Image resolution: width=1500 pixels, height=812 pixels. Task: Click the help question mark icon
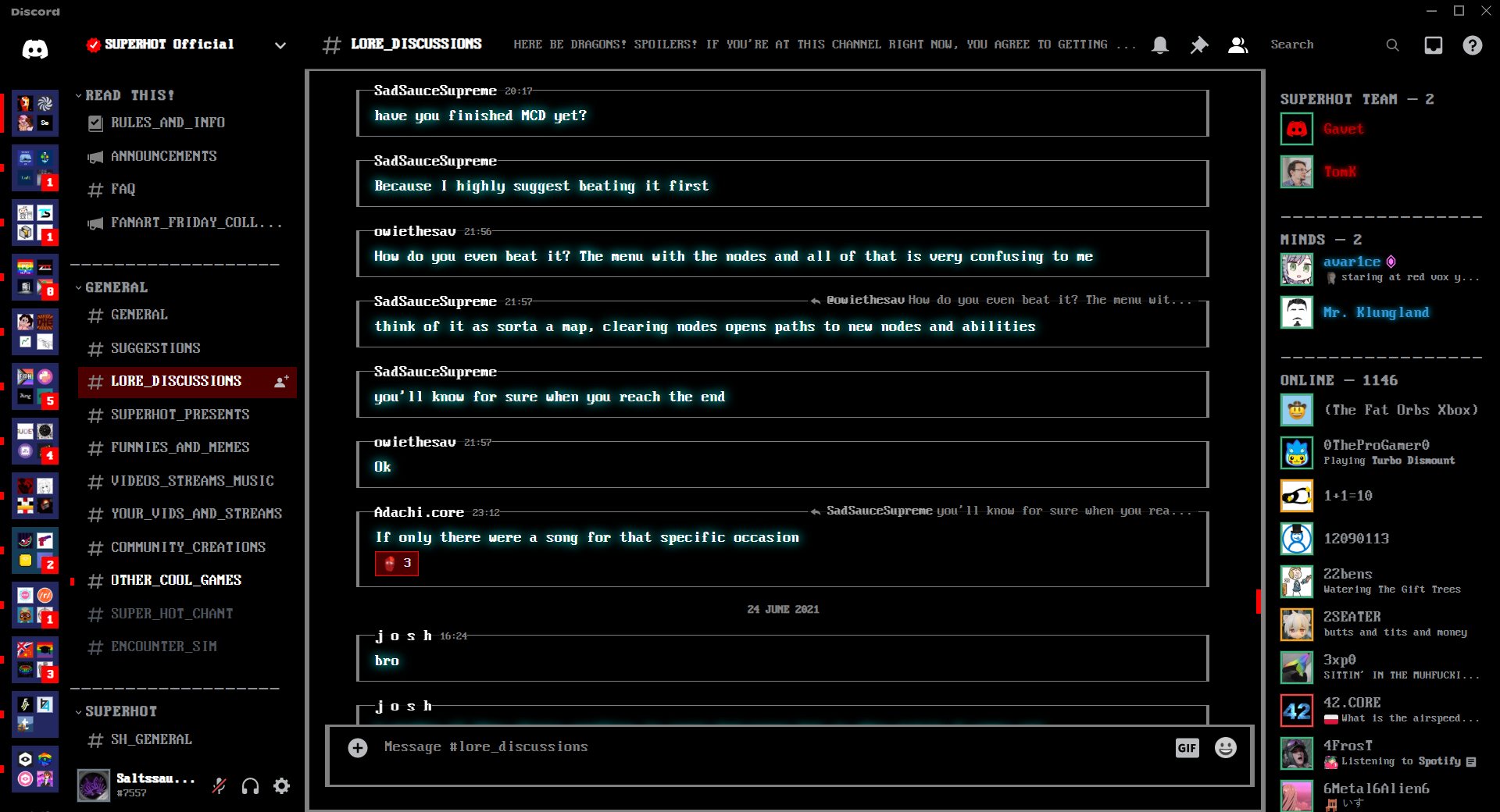pyautogui.click(x=1472, y=45)
